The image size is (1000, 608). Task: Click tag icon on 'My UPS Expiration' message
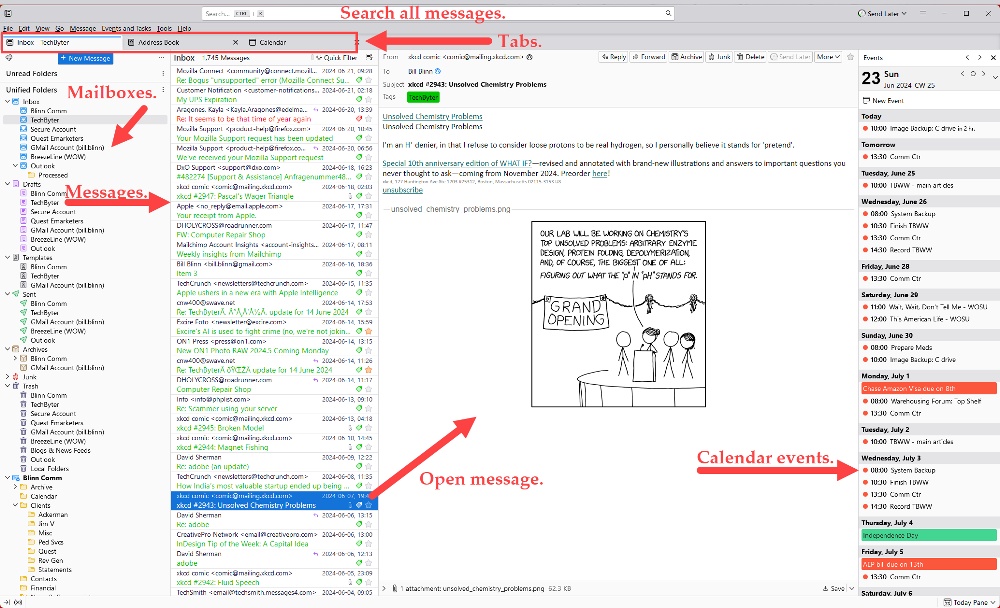point(359,100)
